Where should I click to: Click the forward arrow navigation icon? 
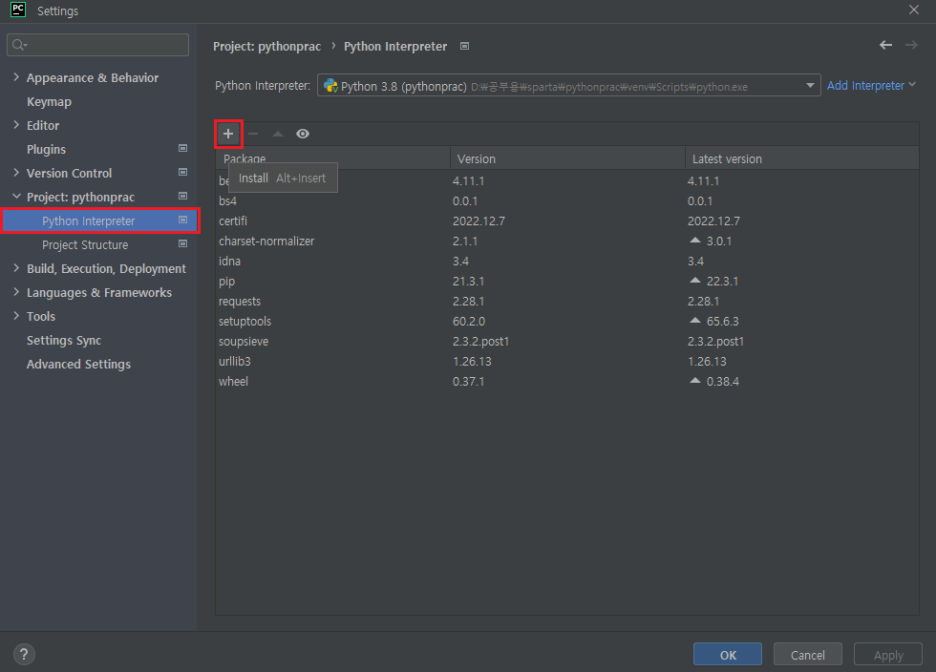click(x=911, y=45)
